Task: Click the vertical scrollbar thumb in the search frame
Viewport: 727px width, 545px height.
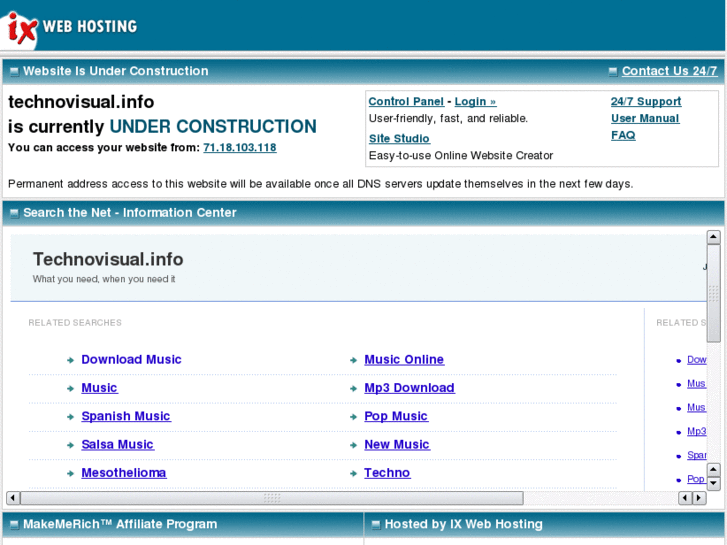Action: [x=714, y=293]
